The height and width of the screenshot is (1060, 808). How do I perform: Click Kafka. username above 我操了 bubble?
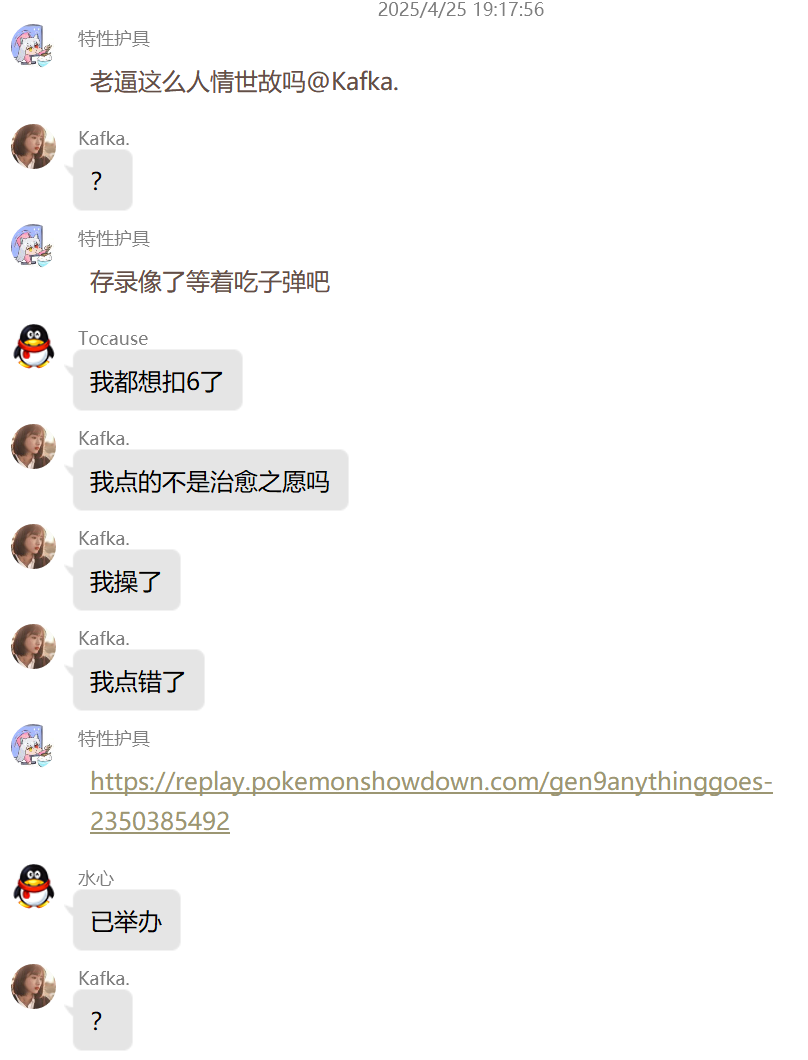pyautogui.click(x=103, y=538)
